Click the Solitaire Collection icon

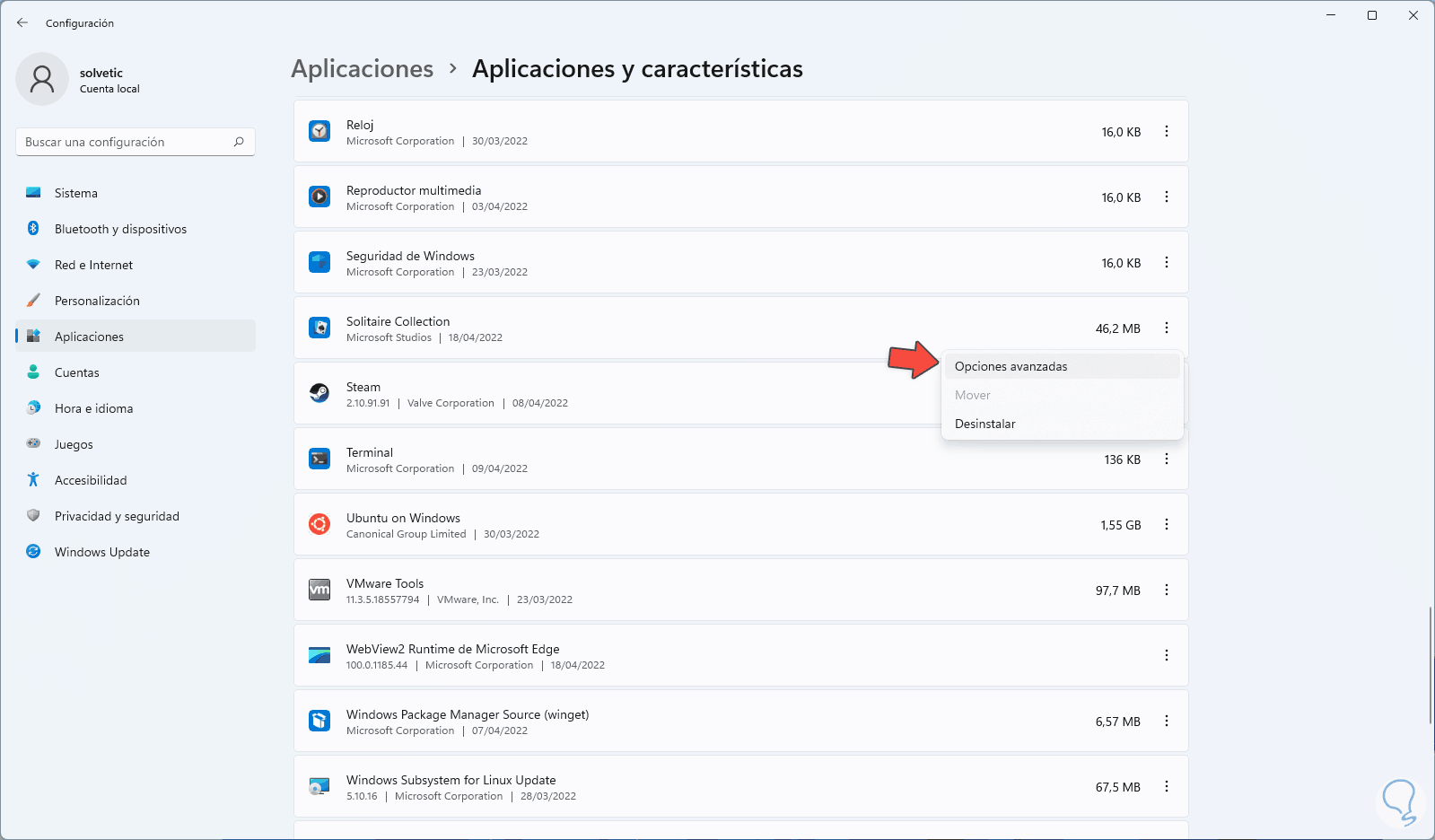click(319, 328)
